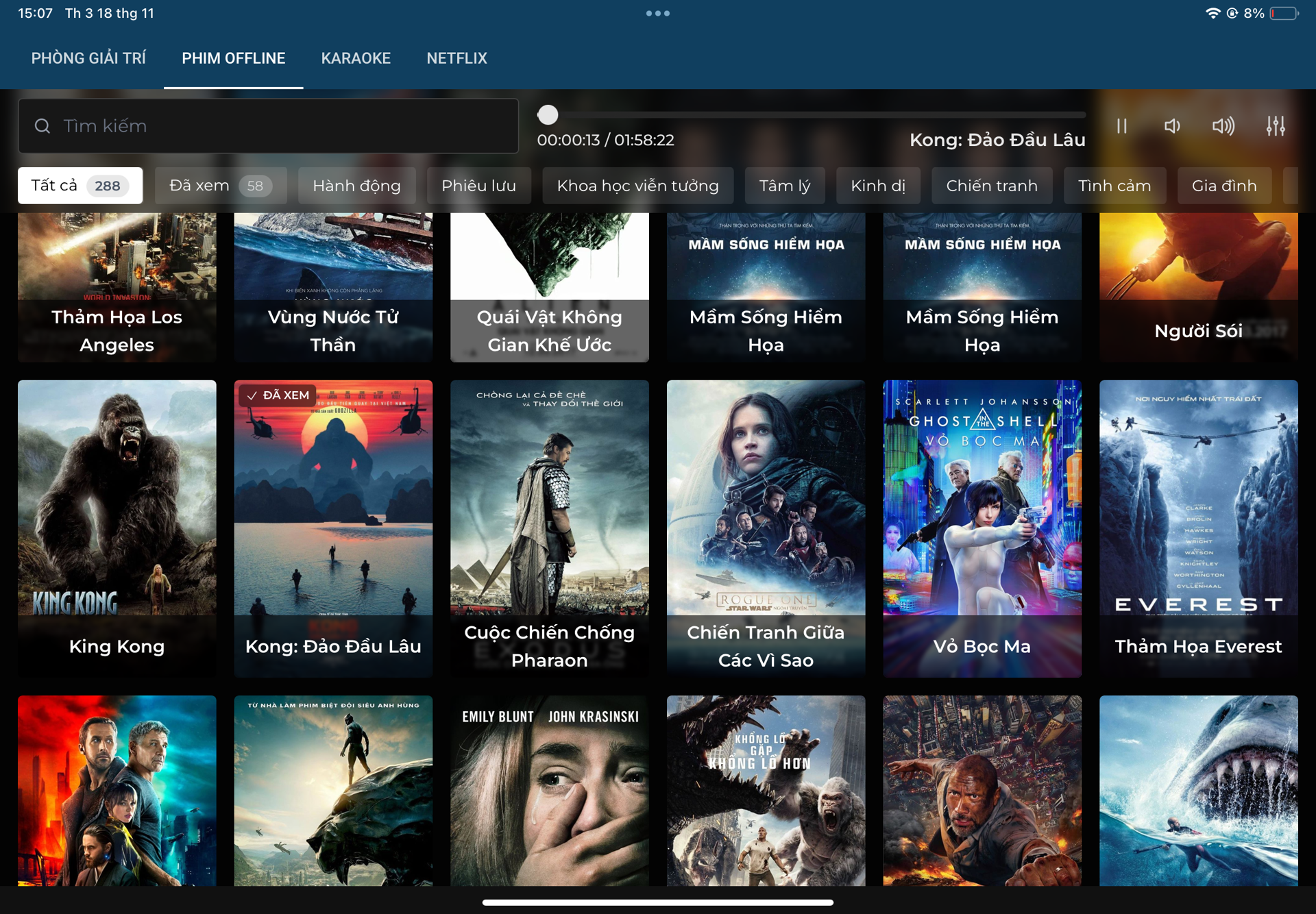Tap the Wi-Fi status icon
Viewport: 1316px width, 914px height.
(1213, 13)
